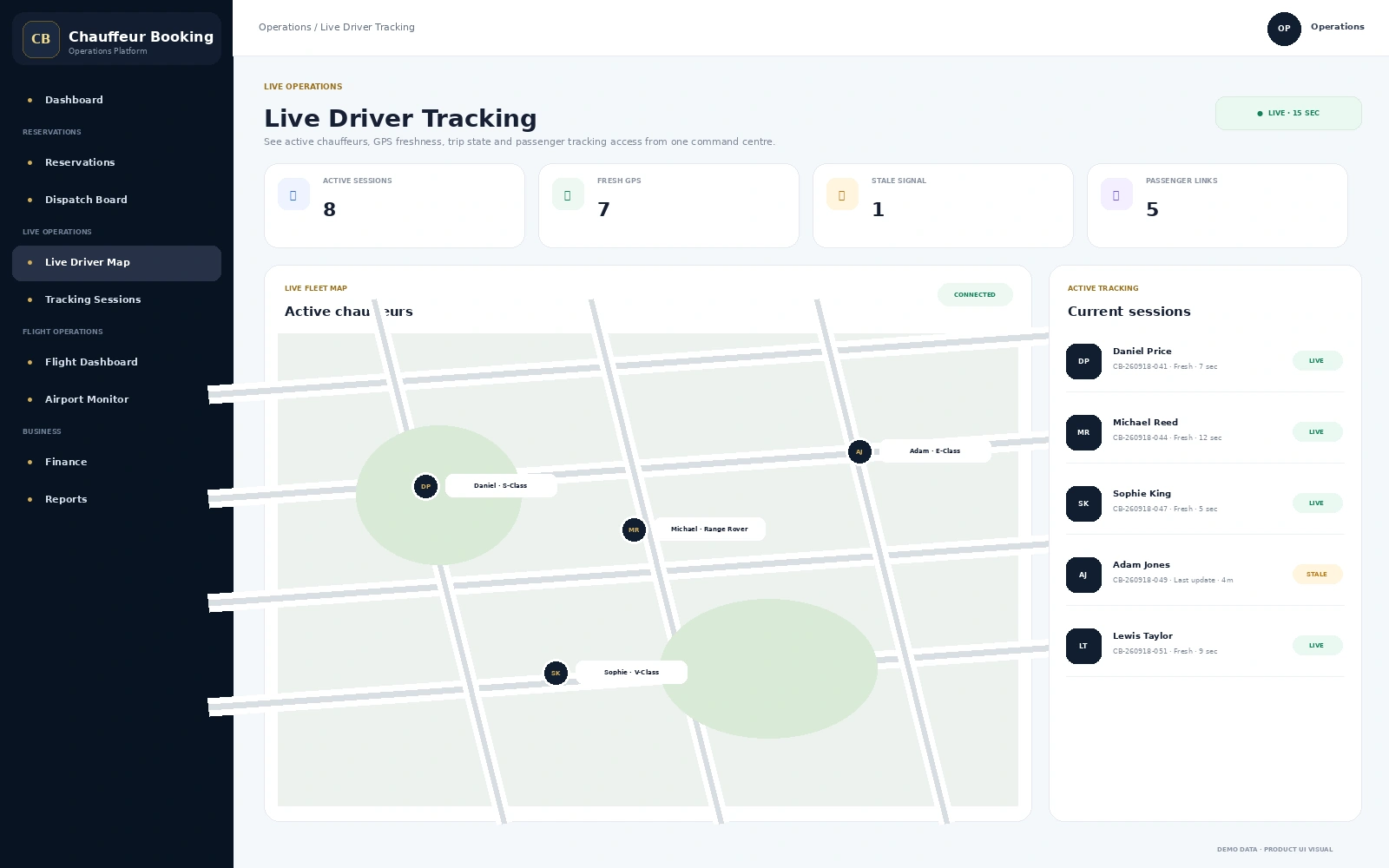Select the Sophie King session name
Screen dimensions: 1389x868
[x=1142, y=494]
